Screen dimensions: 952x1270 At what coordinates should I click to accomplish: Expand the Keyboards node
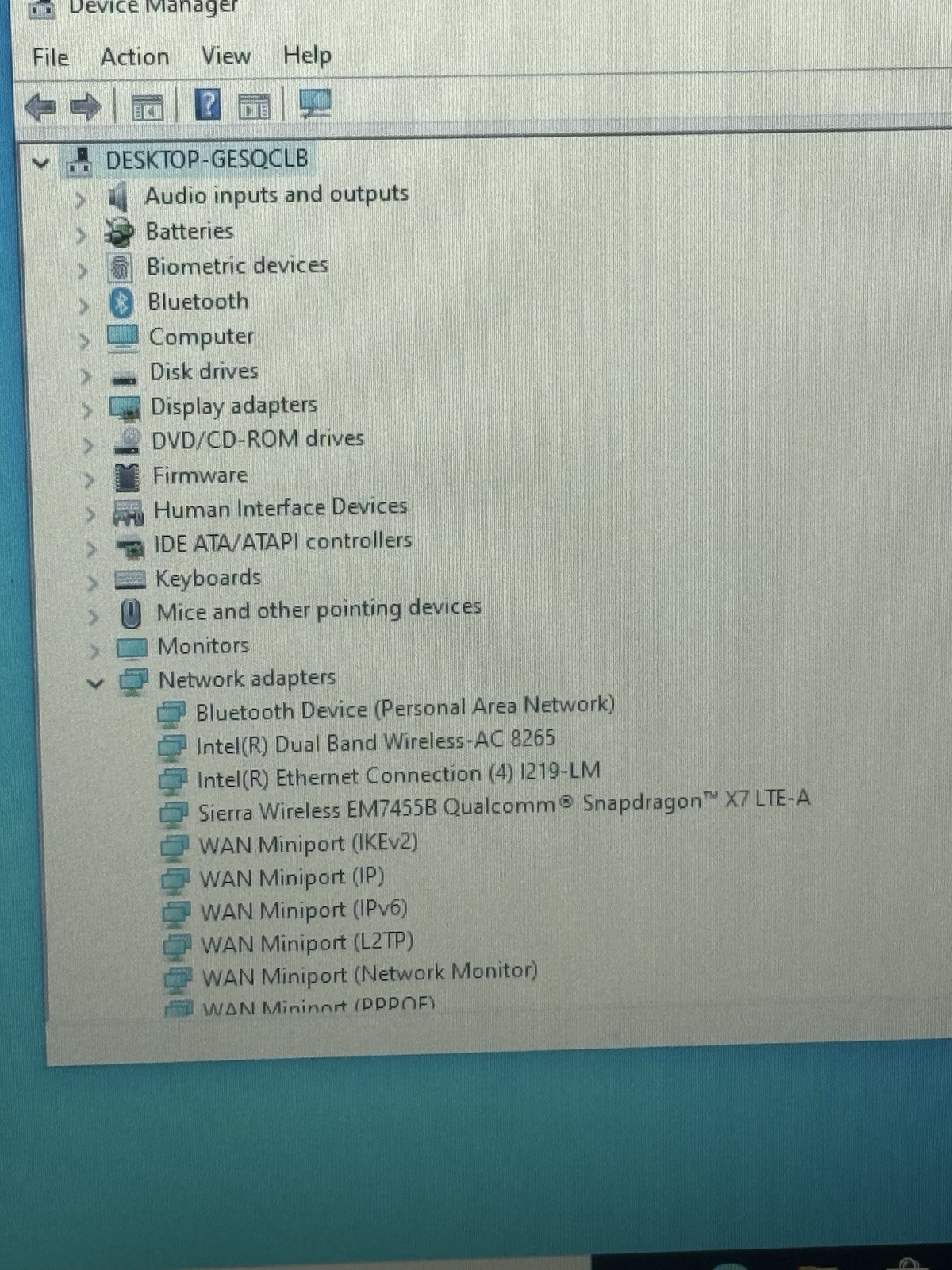(92, 583)
